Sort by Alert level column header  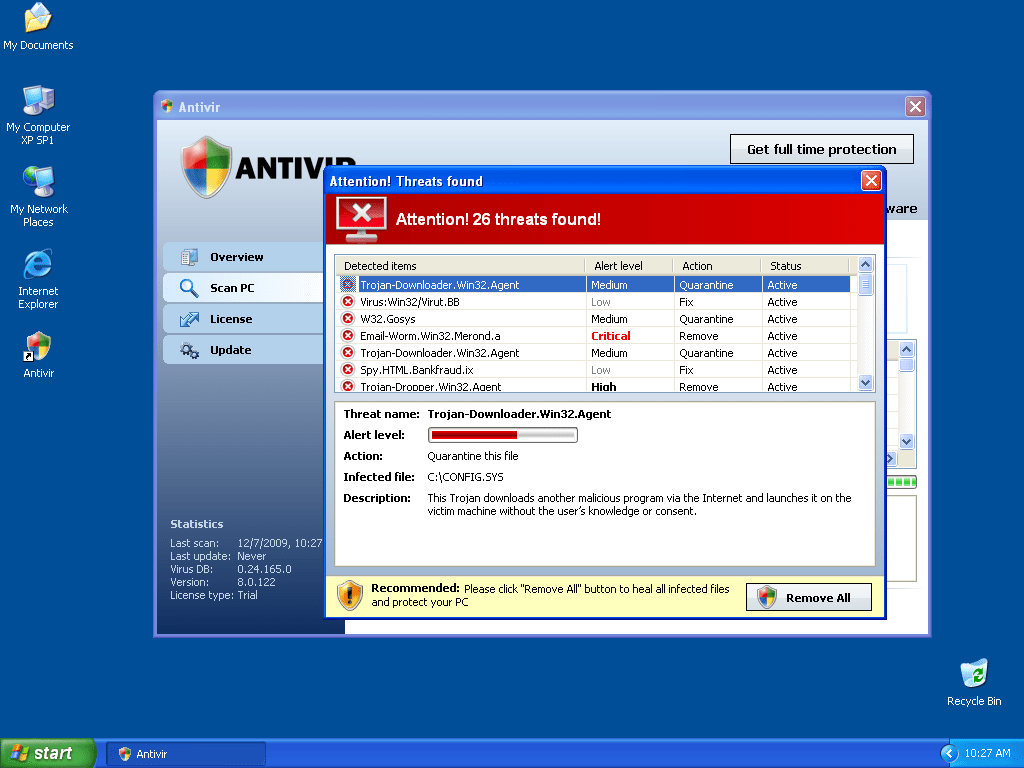point(619,266)
